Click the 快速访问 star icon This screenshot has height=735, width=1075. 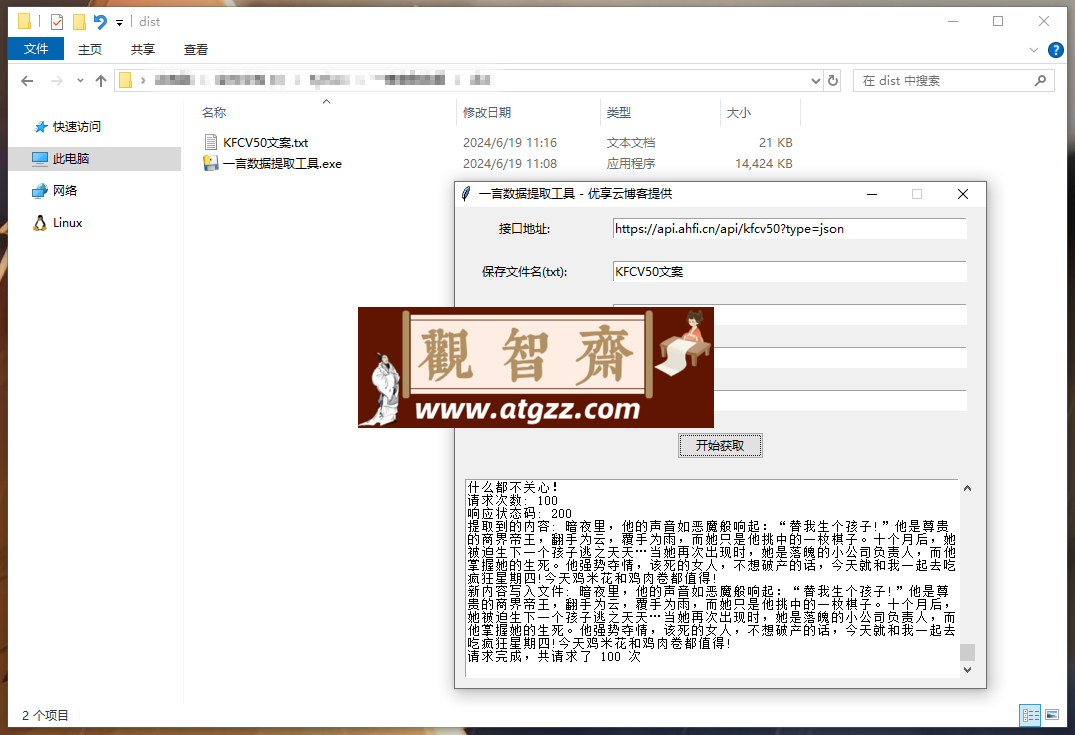(x=40, y=127)
